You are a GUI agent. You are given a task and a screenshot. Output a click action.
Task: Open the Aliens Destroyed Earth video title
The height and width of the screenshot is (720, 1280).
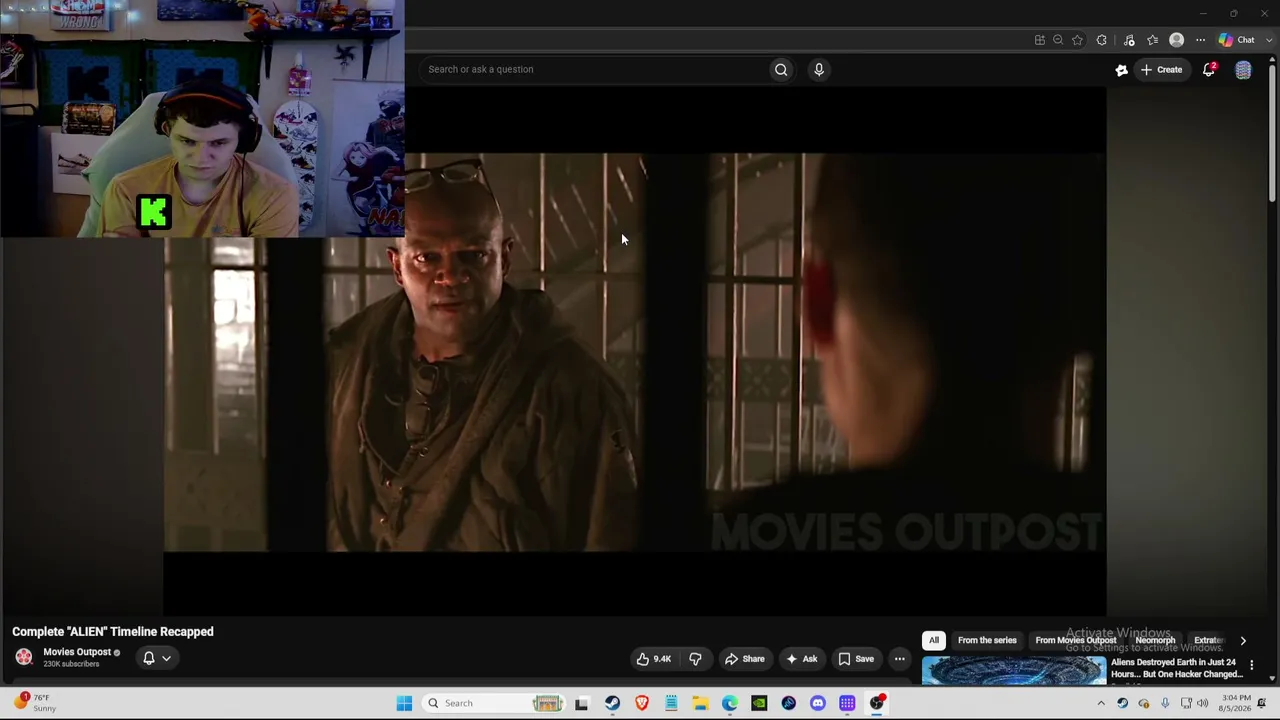point(1176,668)
